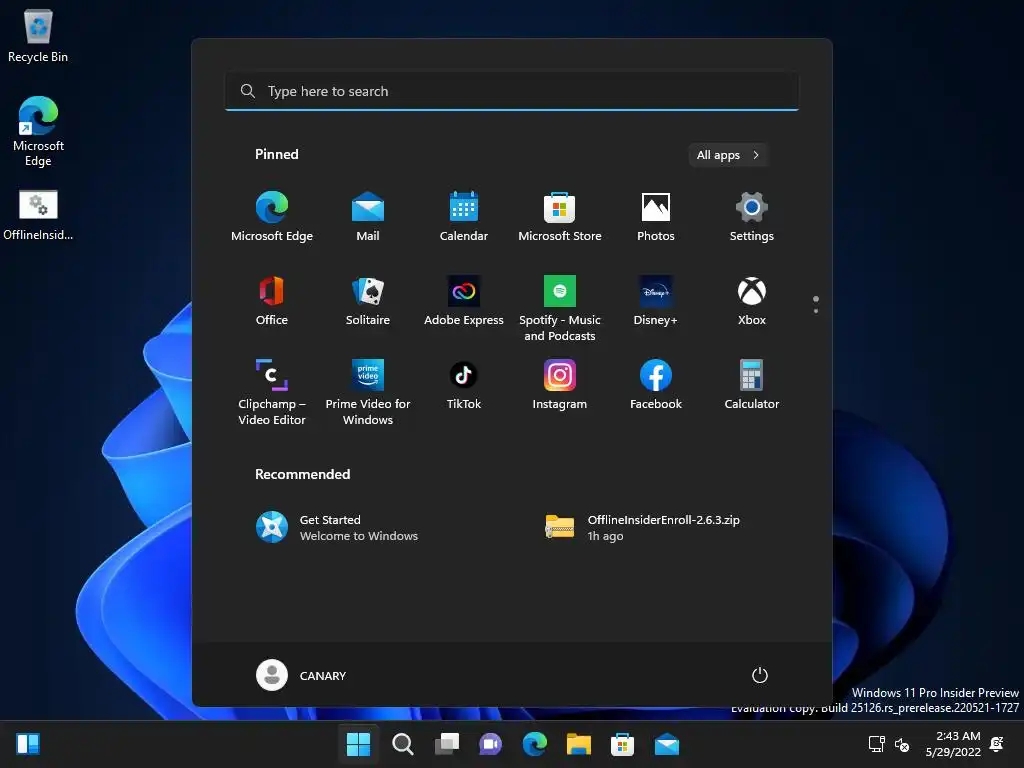Click the Type here to search field
Image resolution: width=1024 pixels, height=768 pixels.
[x=511, y=91]
